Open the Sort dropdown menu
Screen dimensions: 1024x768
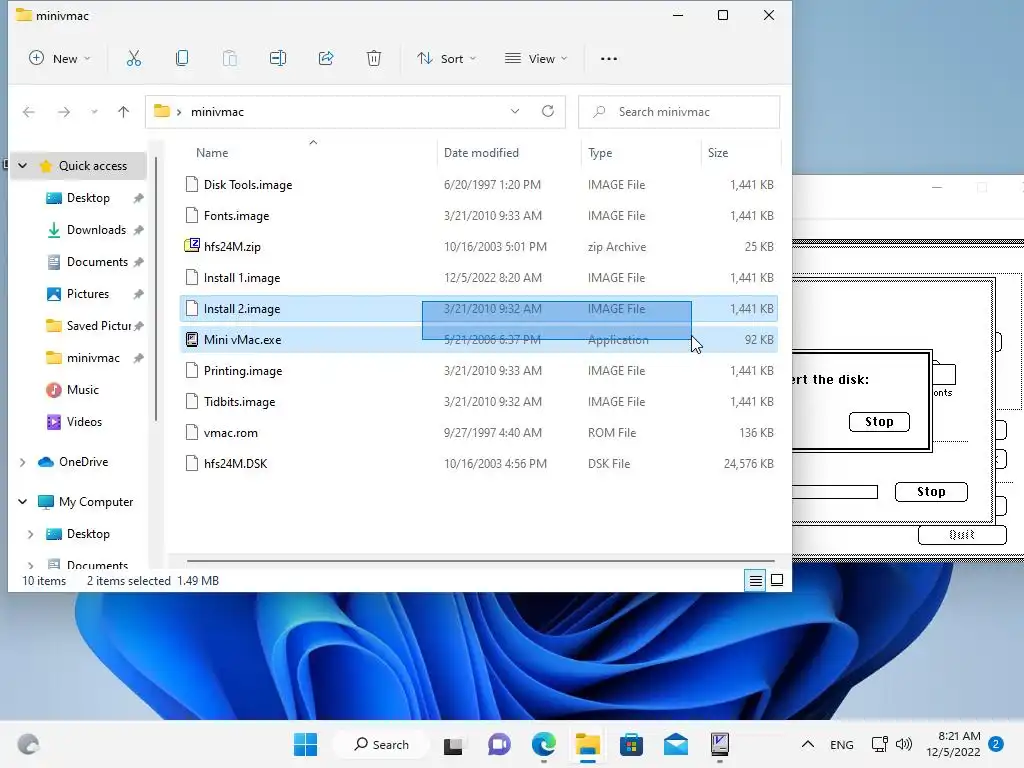click(447, 59)
